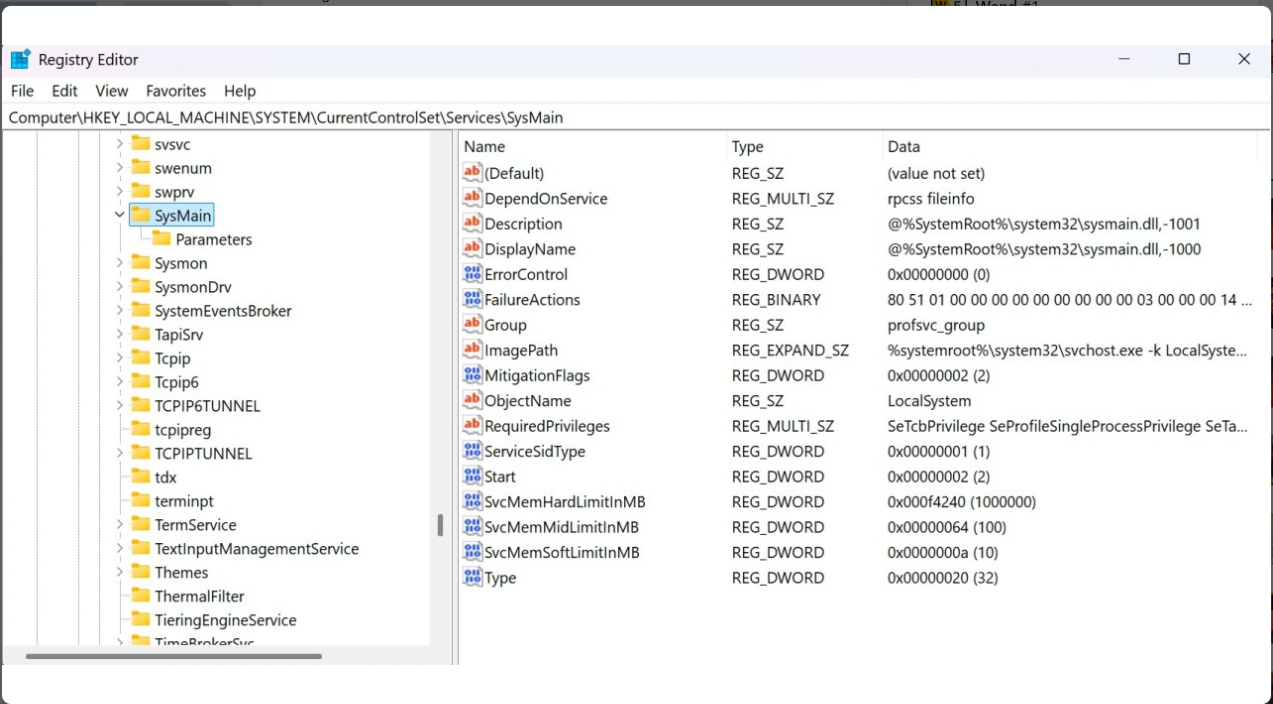
Task: Click the folder icon of Parameters subkey
Action: tap(162, 239)
